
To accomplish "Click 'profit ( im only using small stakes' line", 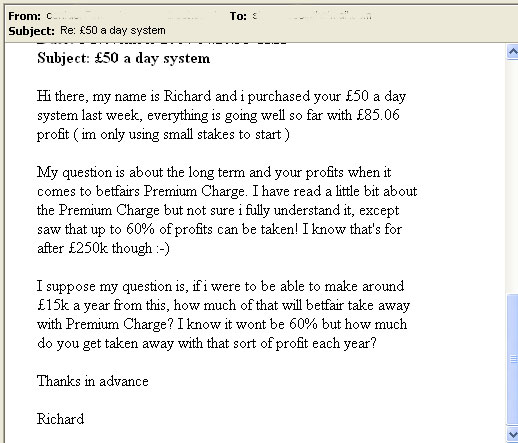I will (x=163, y=135).
